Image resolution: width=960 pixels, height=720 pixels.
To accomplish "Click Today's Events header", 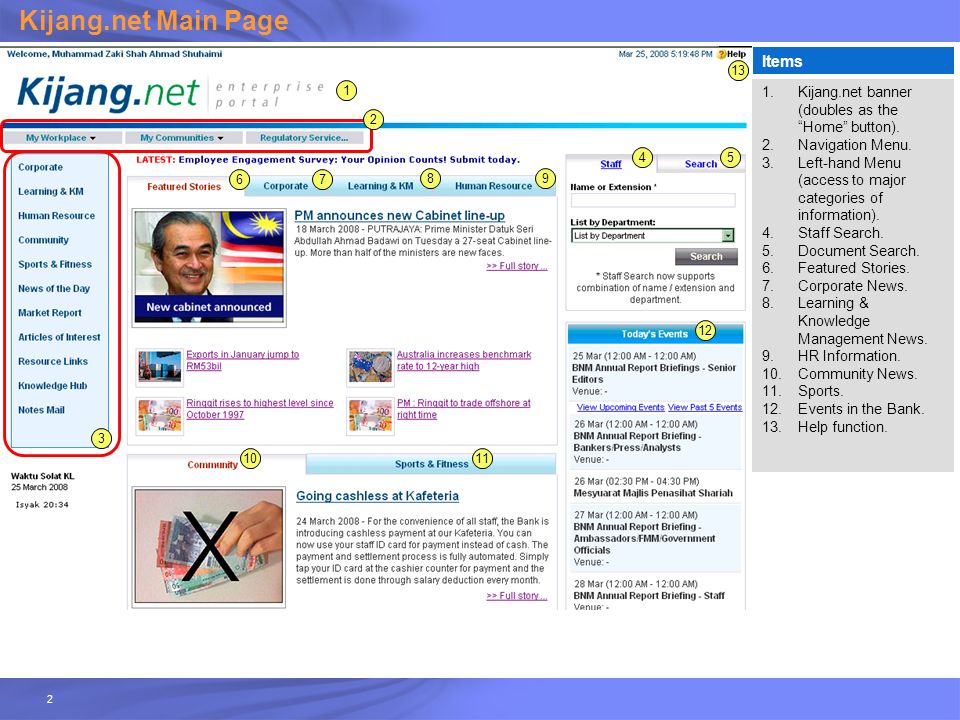I will tap(655, 334).
